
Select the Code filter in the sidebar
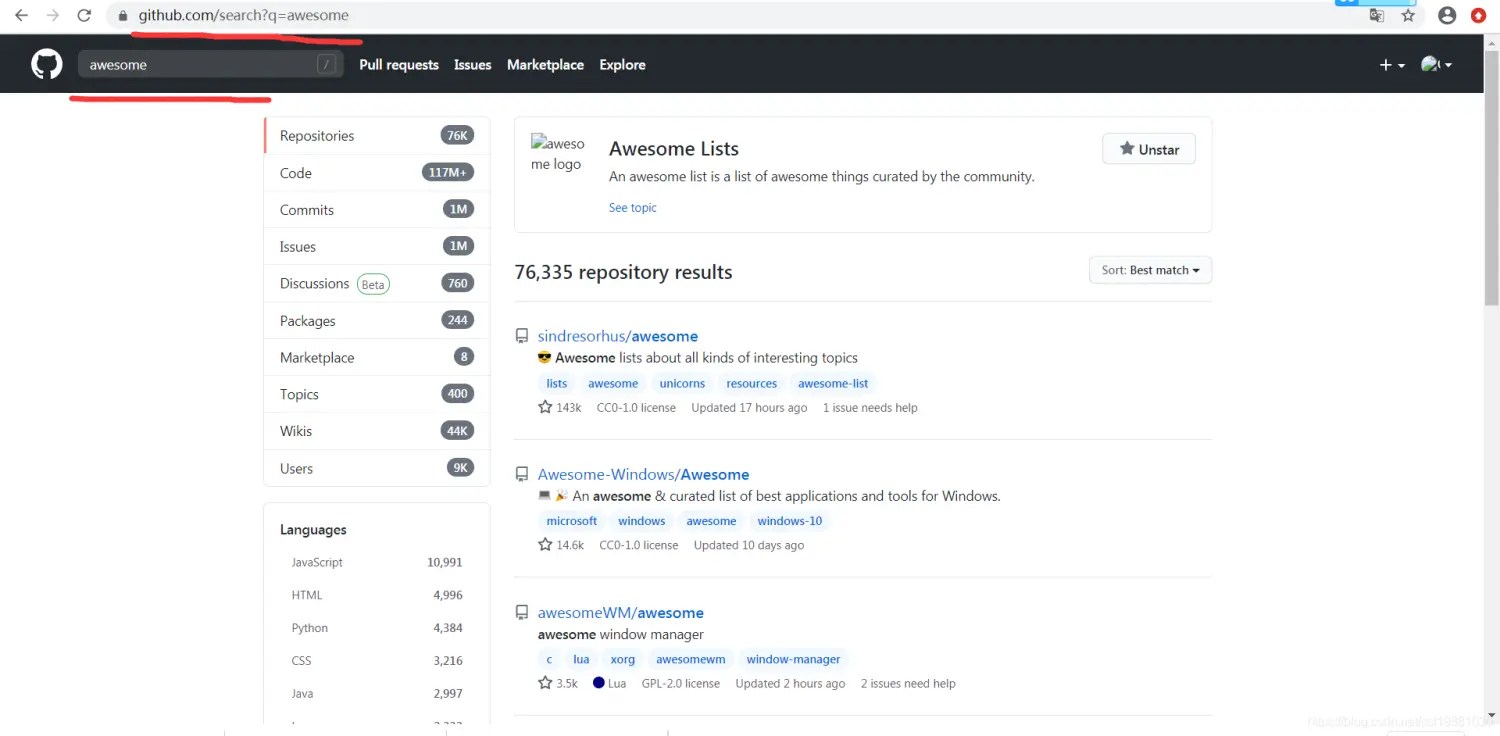pos(295,172)
